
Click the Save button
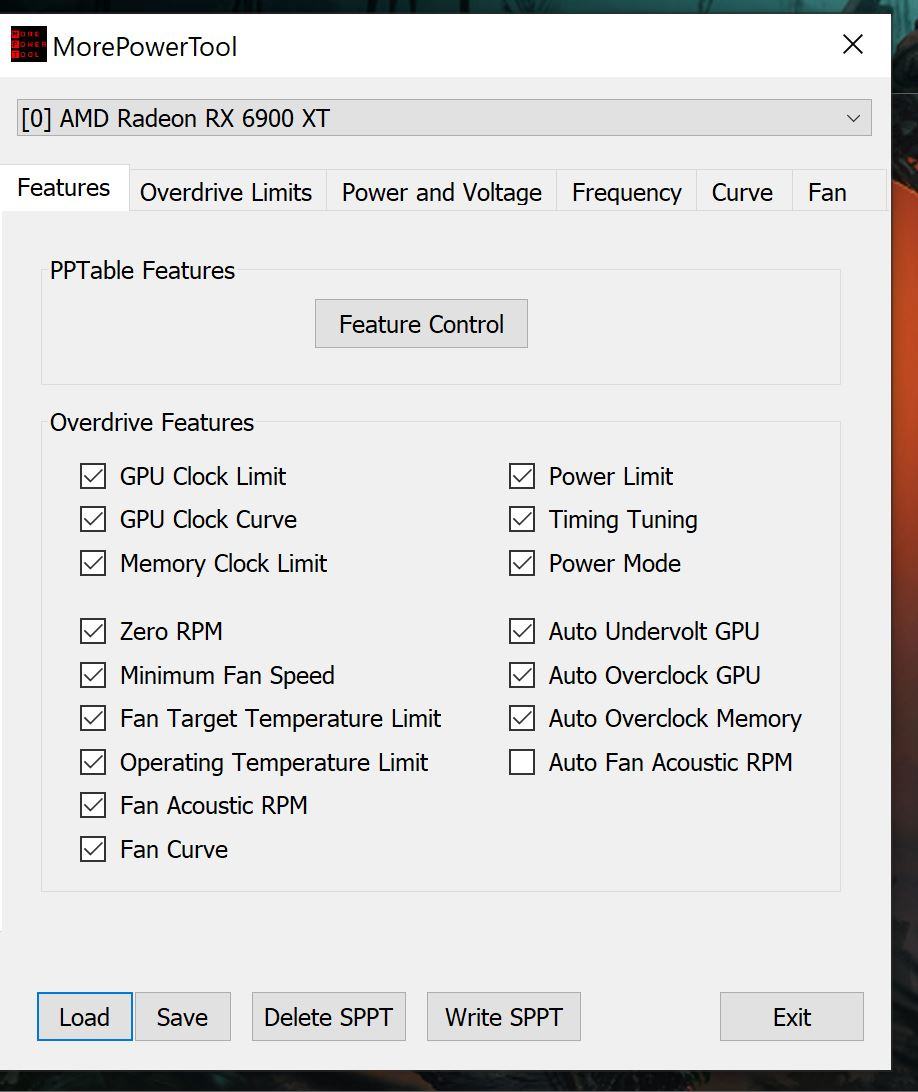coord(182,1017)
